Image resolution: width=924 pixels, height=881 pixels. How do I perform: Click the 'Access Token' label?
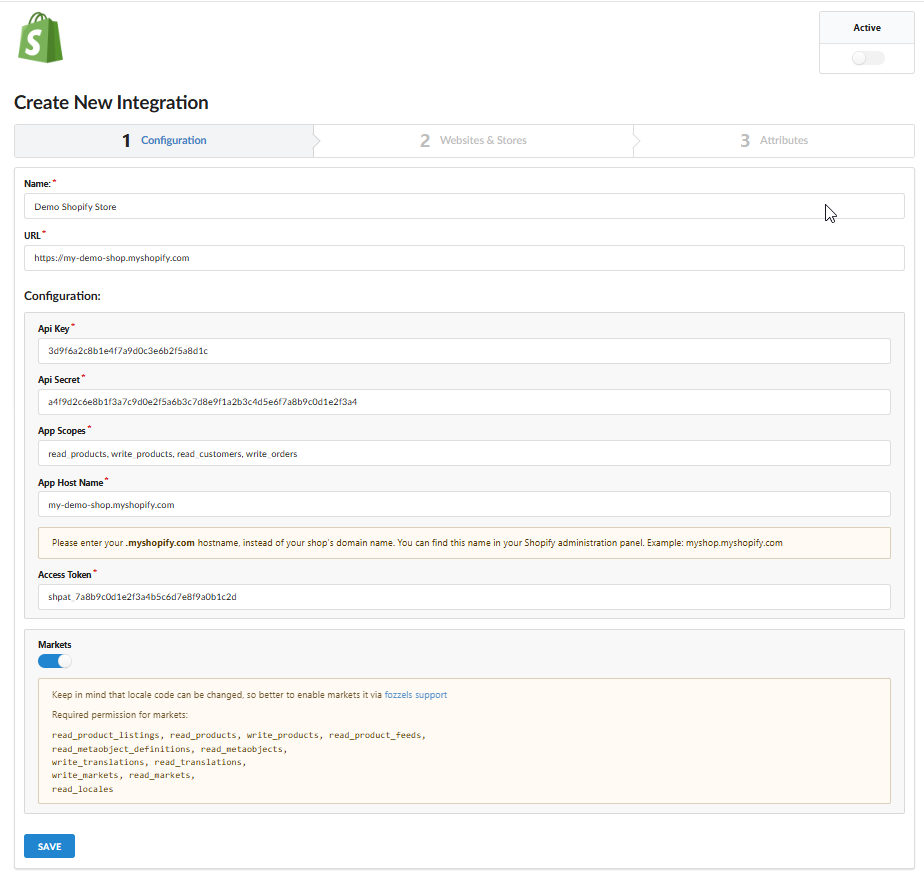(65, 575)
